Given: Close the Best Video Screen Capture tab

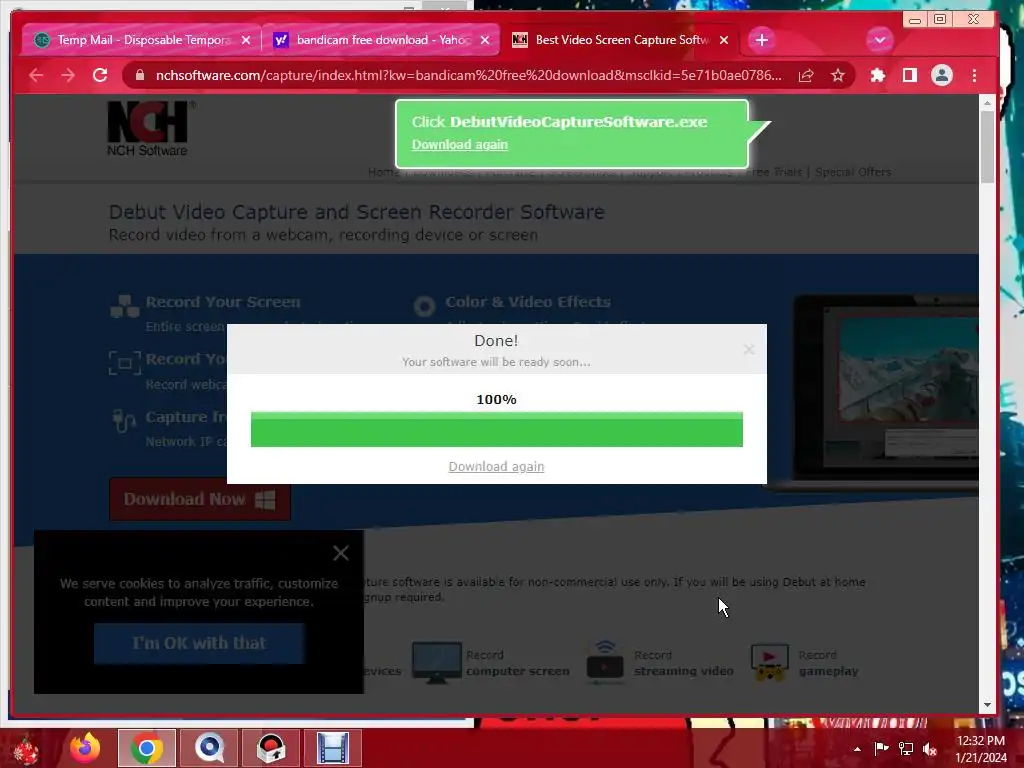Looking at the screenshot, I should [724, 40].
